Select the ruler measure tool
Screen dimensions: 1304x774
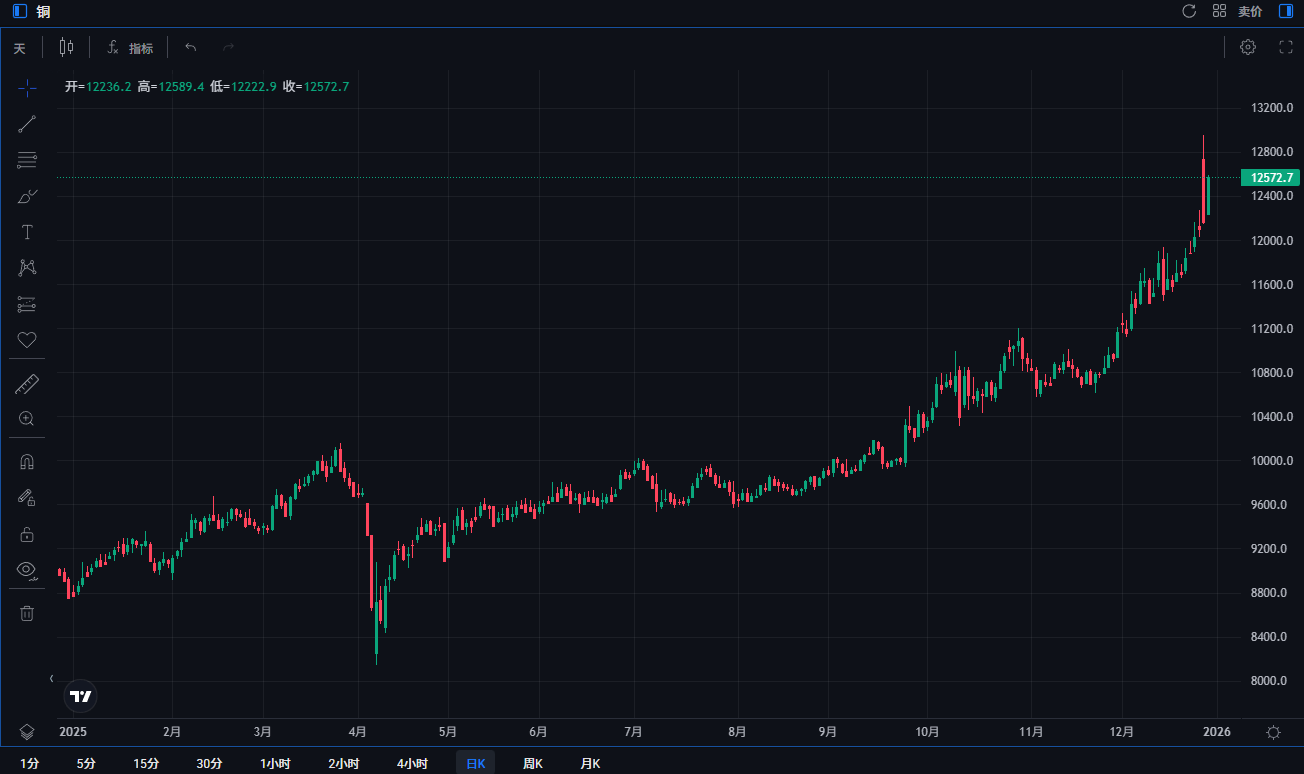pyautogui.click(x=27, y=384)
